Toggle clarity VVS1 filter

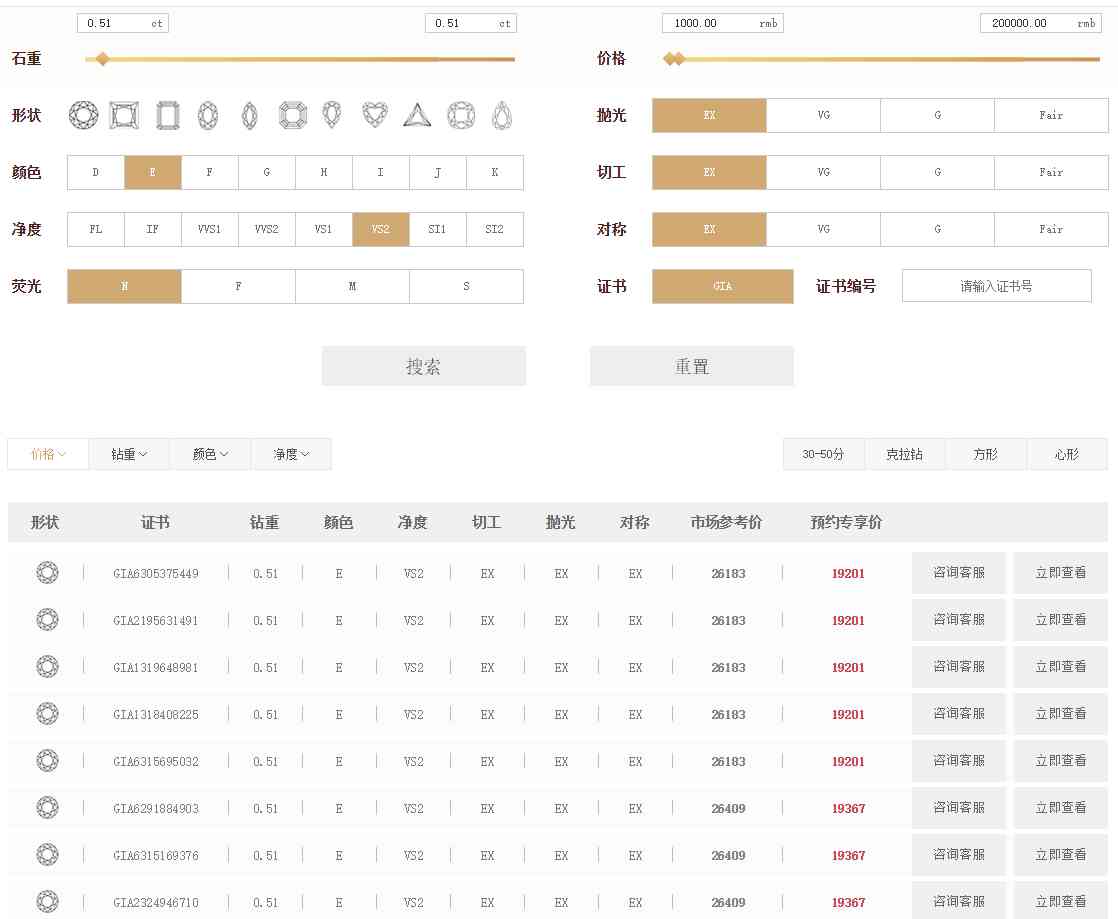[x=210, y=229]
